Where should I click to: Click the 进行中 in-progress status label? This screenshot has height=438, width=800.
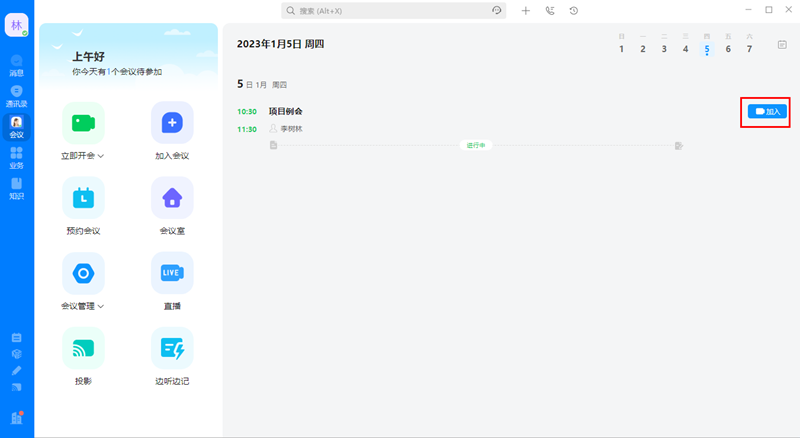point(476,145)
